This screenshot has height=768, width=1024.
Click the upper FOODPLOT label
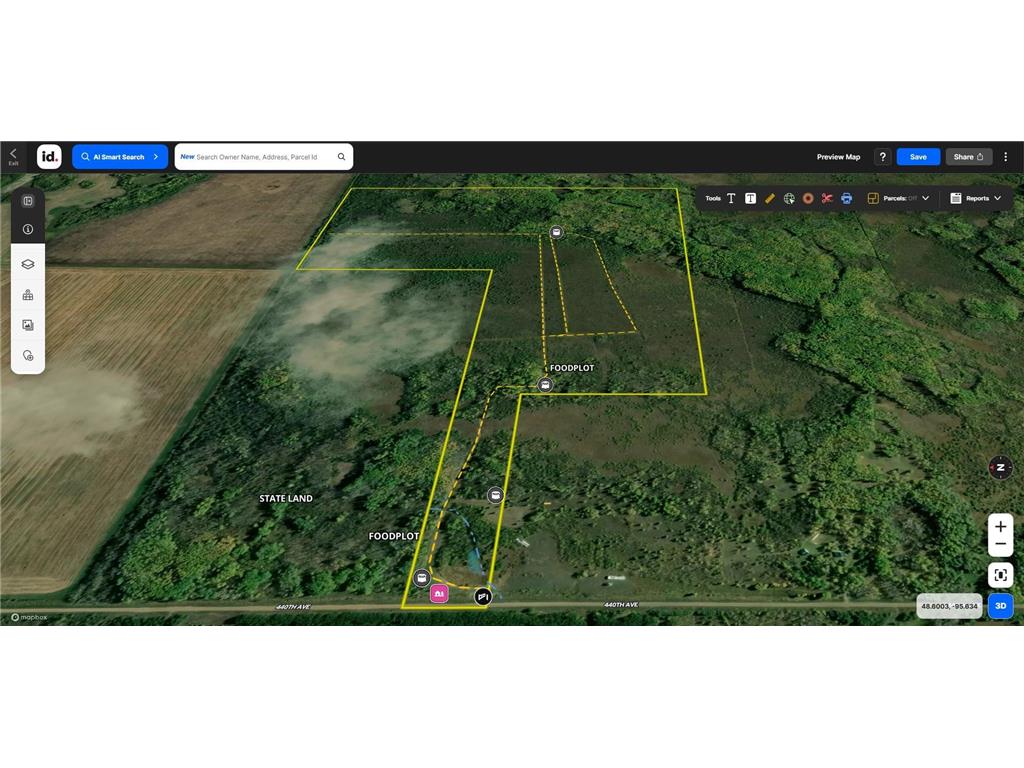571,368
